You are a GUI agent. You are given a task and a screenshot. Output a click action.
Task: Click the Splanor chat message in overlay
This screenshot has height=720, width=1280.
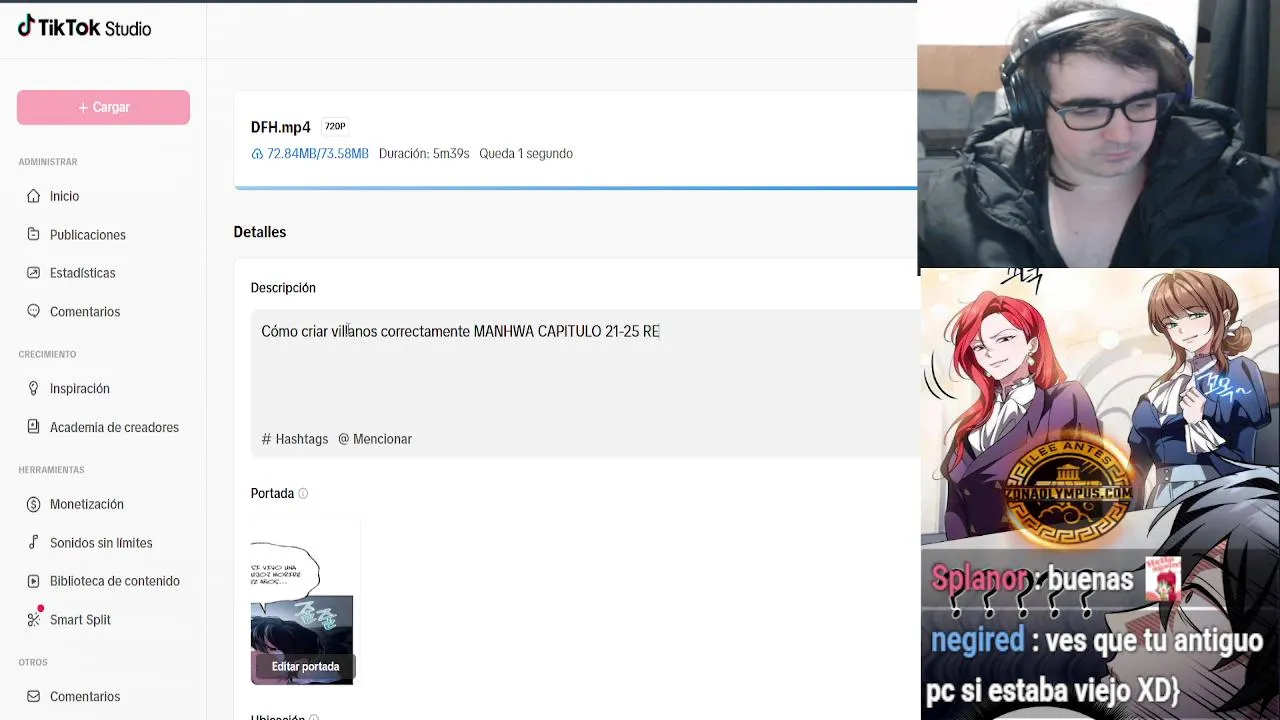(1055, 579)
